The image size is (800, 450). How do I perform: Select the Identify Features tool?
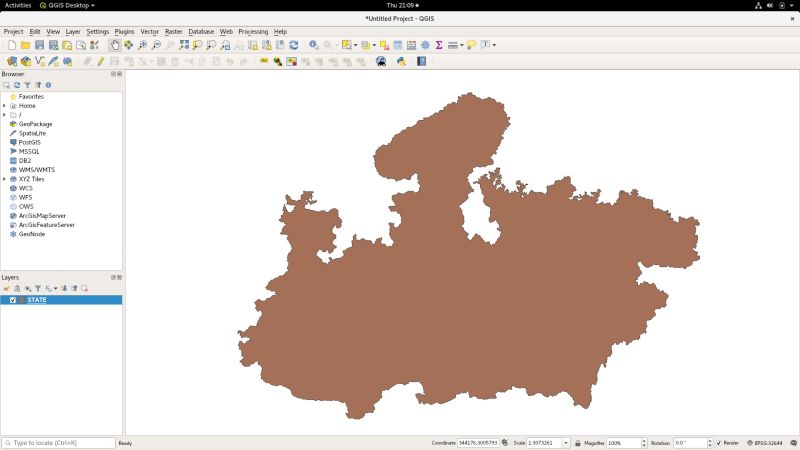pos(314,45)
